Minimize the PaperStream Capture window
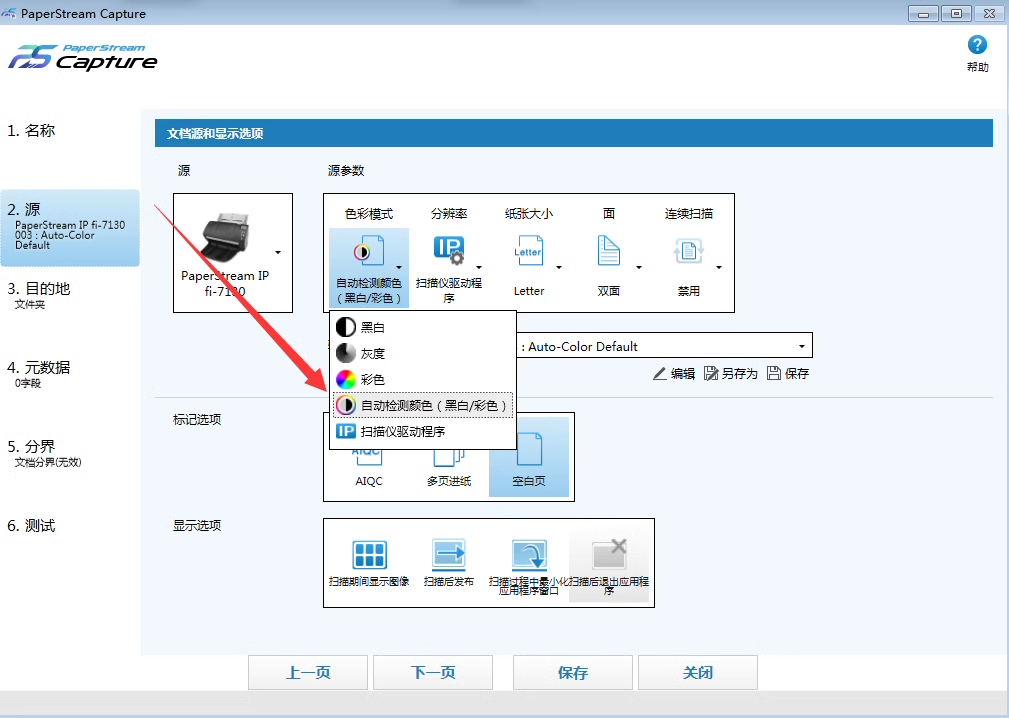 tap(923, 13)
